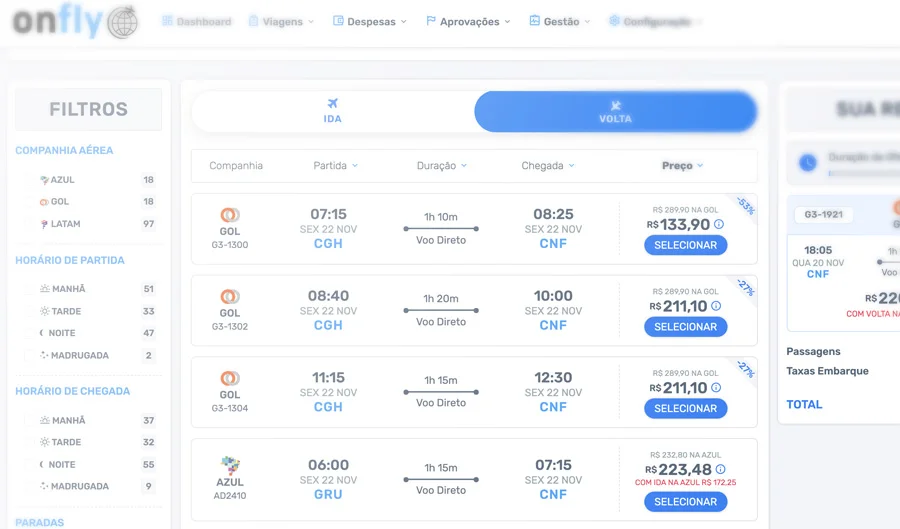Click the GOL airline filter icon
This screenshot has height=529, width=900.
click(44, 202)
